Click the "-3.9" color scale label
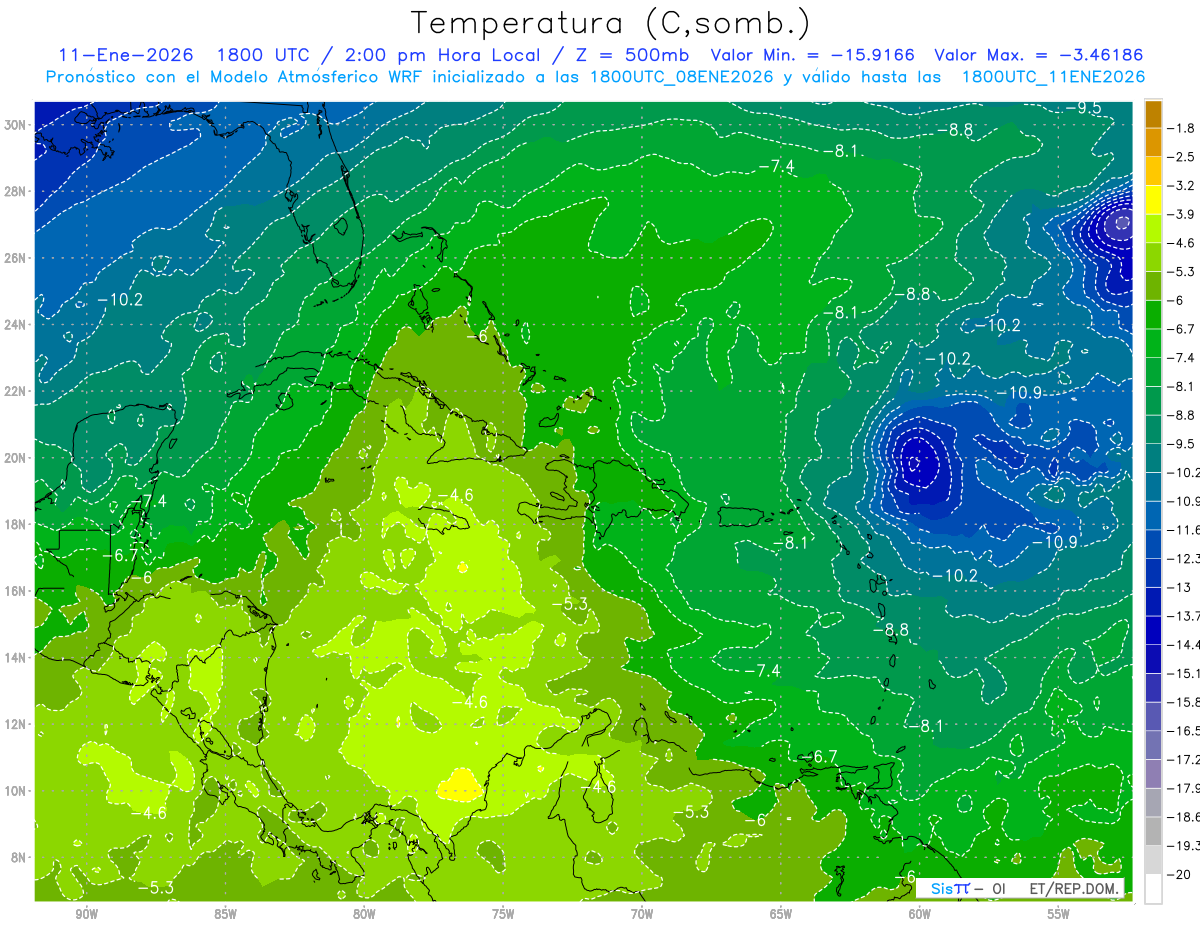The image size is (1200, 927). tap(1180, 214)
